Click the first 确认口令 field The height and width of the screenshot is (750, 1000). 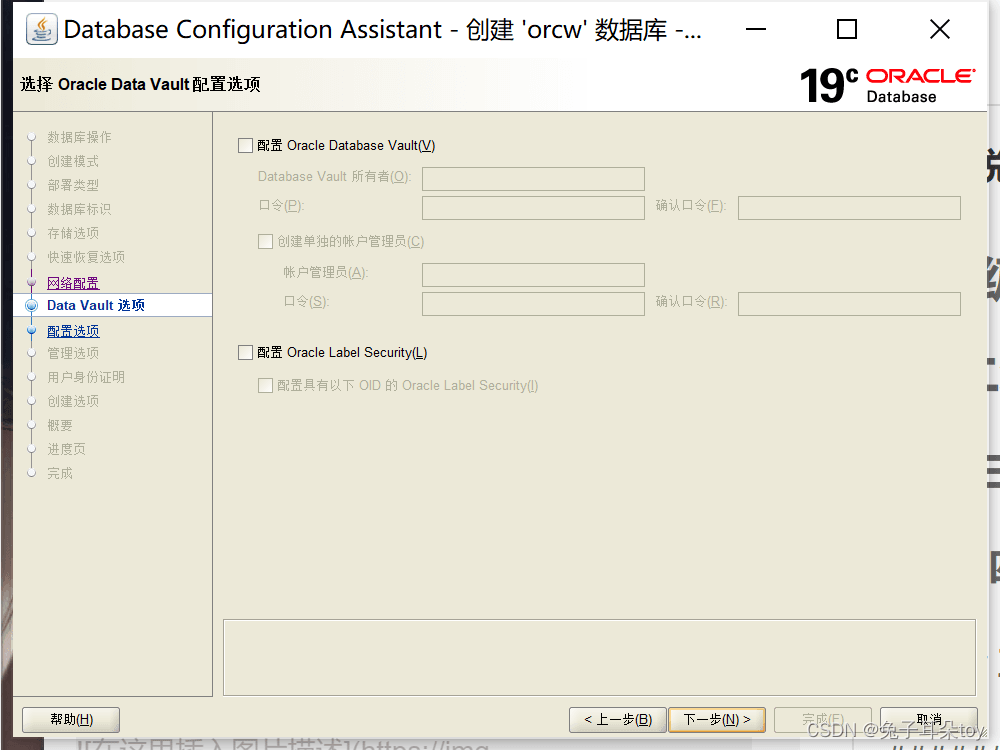(849, 208)
